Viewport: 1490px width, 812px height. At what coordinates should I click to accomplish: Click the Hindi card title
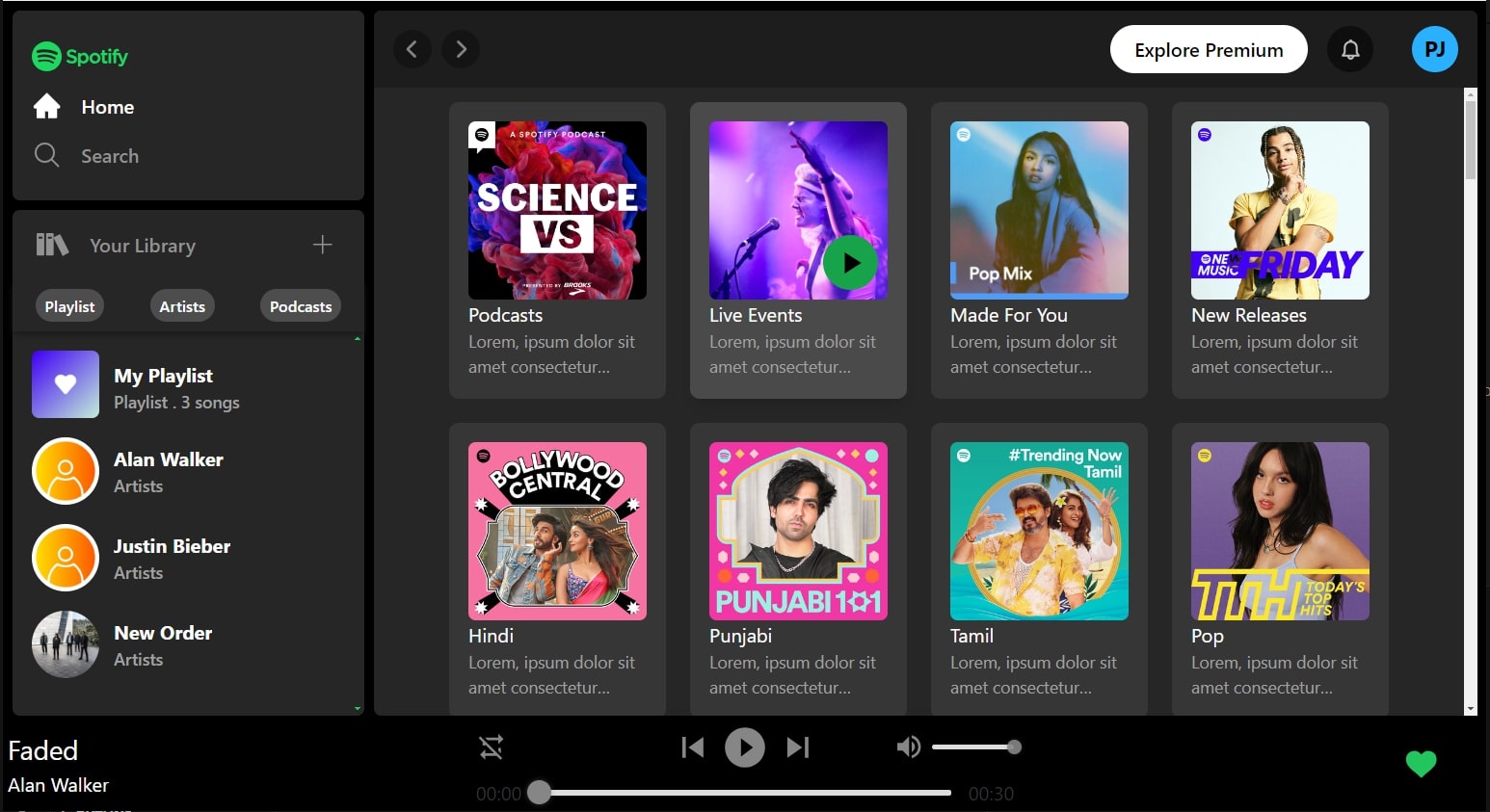pos(491,636)
